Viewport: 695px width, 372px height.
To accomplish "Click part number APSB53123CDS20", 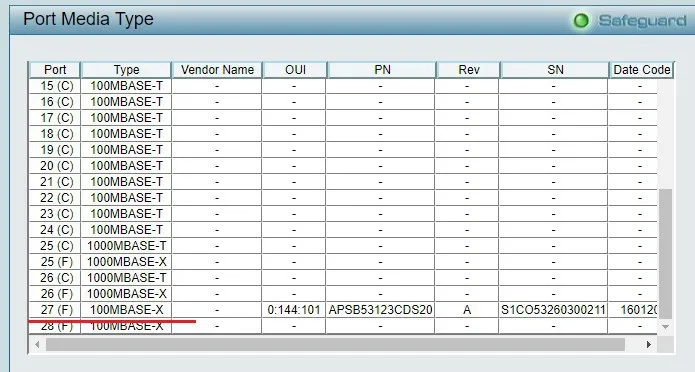I will 380,309.
